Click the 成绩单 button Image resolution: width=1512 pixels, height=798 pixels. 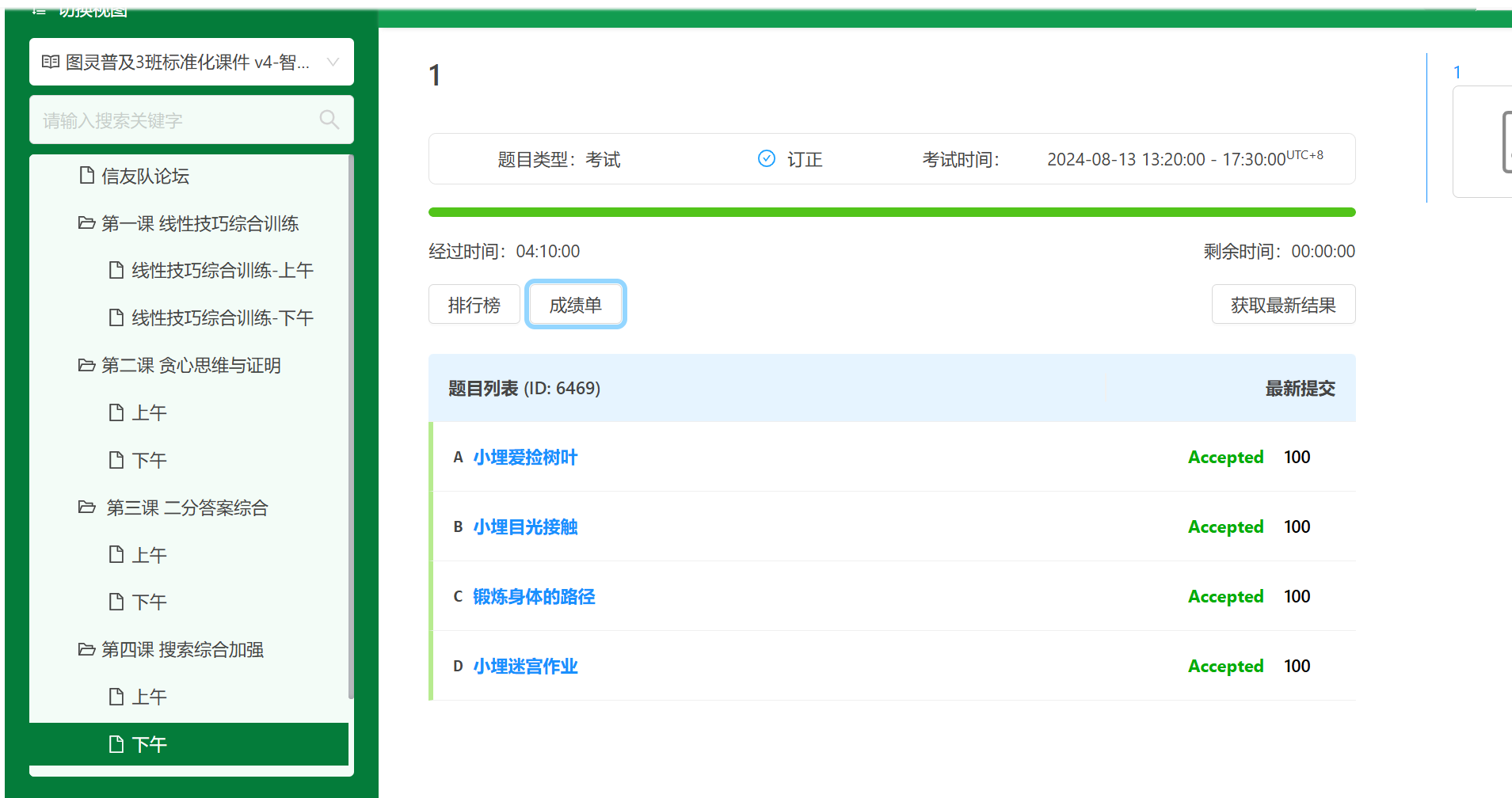tap(575, 305)
